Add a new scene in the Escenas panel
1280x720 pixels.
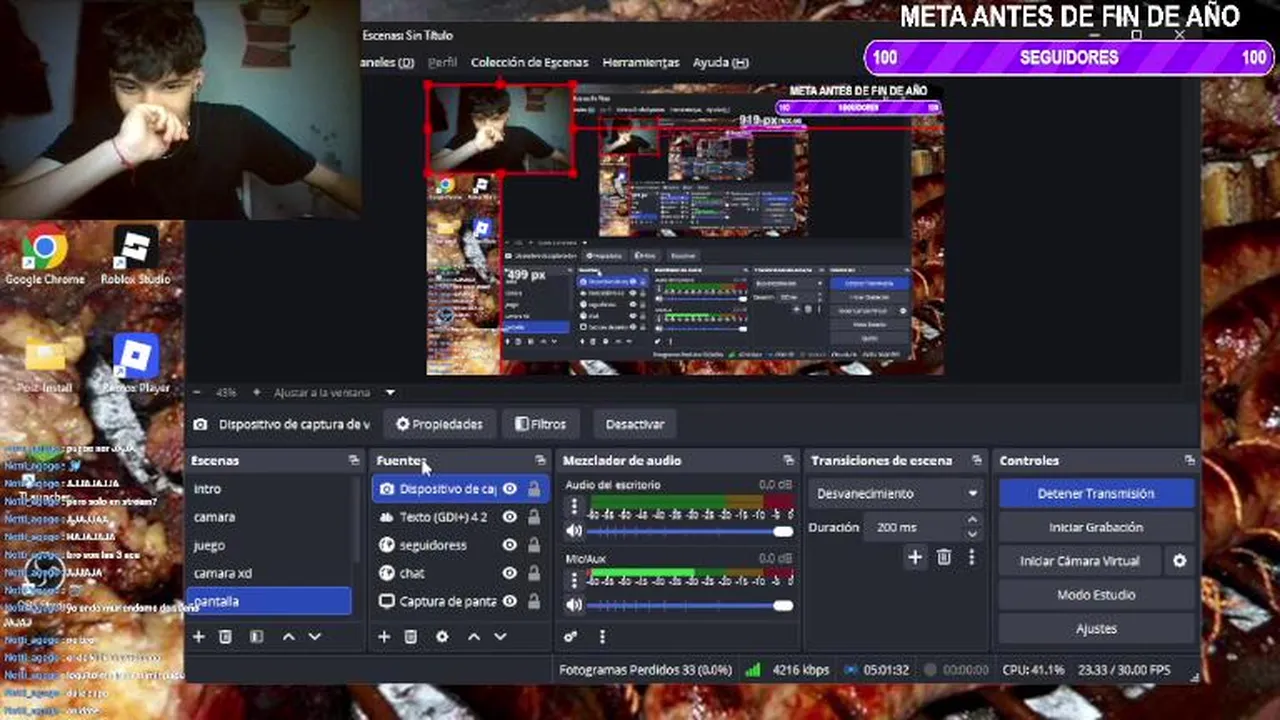[198, 636]
